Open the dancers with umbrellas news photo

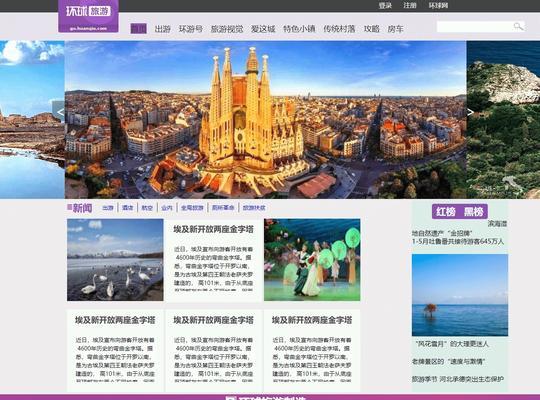(312, 260)
